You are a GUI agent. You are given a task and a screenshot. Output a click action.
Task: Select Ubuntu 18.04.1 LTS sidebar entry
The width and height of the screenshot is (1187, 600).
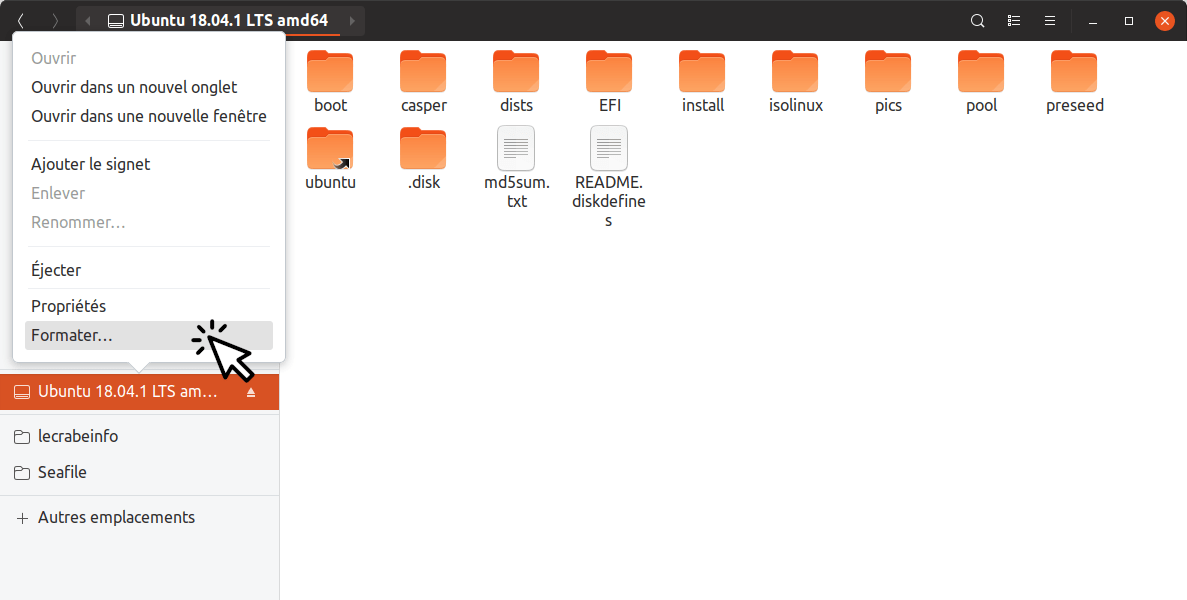(x=139, y=392)
